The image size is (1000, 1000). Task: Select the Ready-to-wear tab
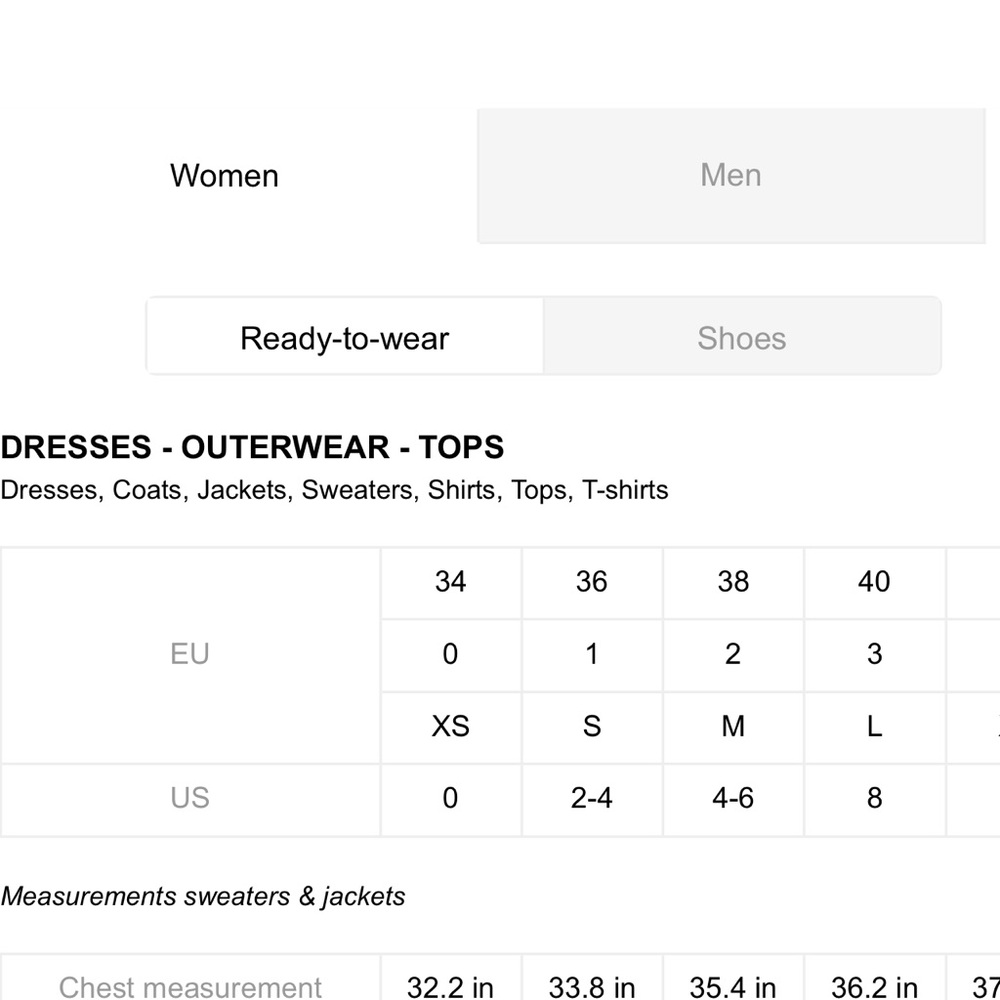click(345, 336)
